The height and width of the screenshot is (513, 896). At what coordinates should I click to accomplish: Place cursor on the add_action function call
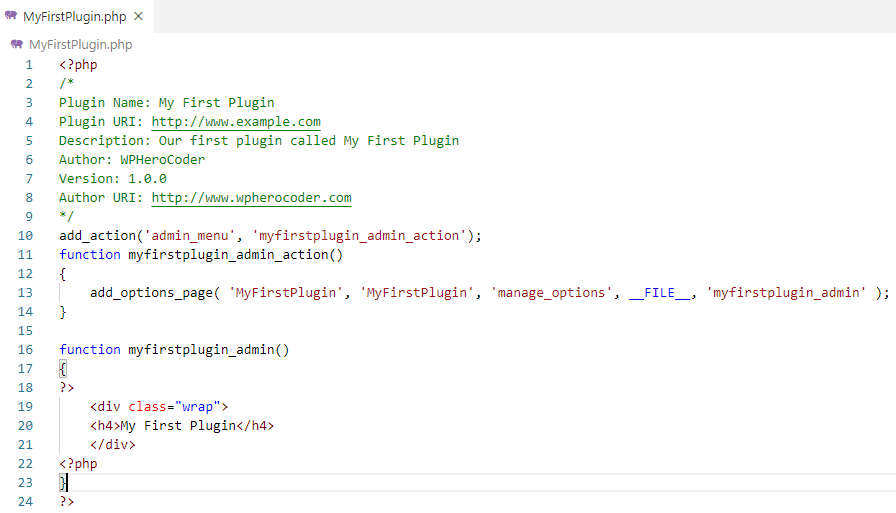point(97,236)
